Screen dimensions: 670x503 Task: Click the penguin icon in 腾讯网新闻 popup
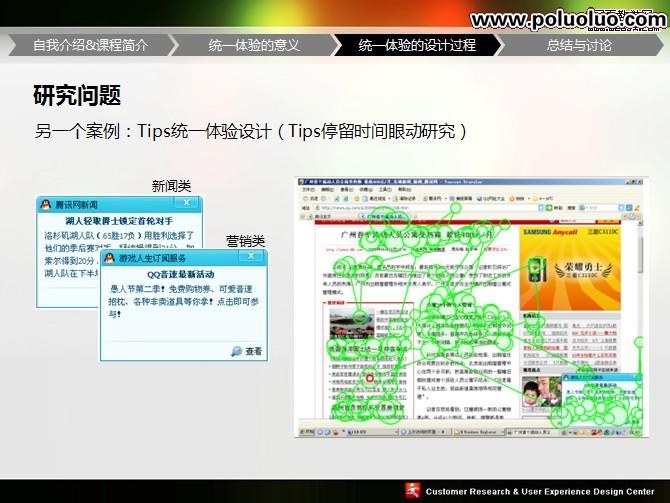pyautogui.click(x=46, y=205)
